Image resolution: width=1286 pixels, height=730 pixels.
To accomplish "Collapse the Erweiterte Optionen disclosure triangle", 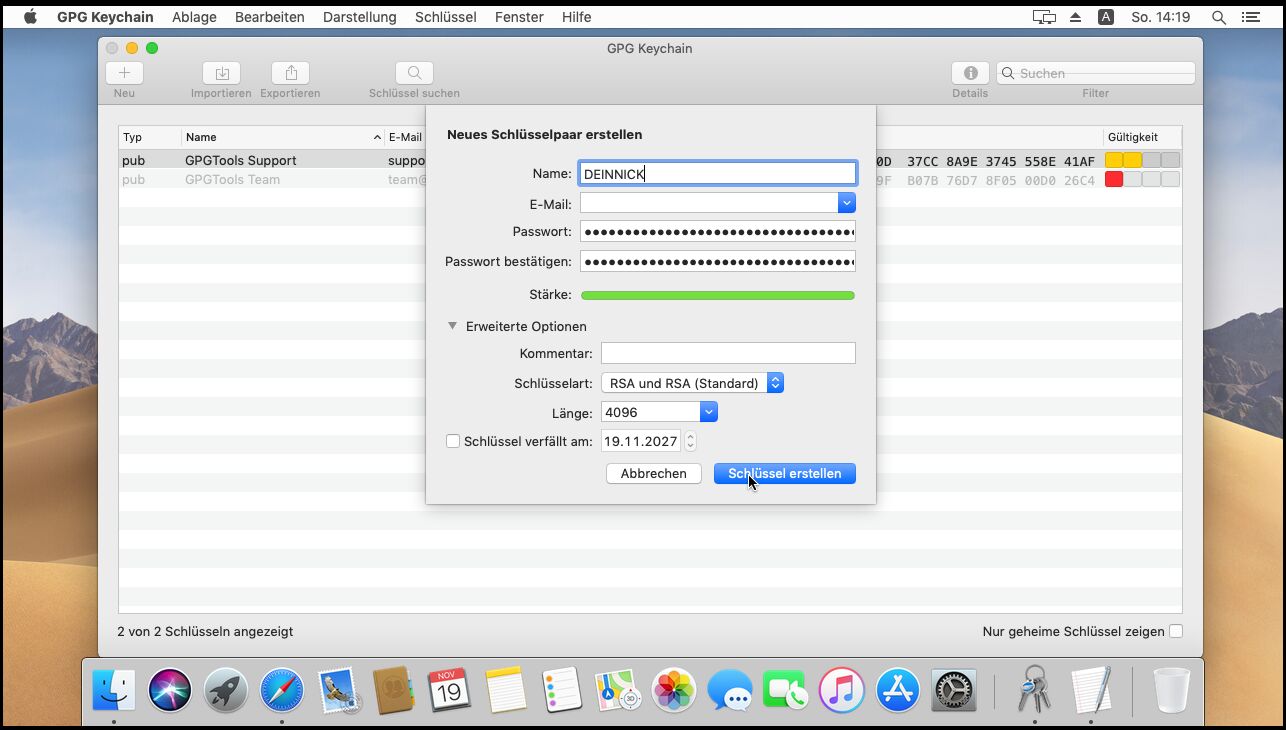I will click(x=453, y=326).
